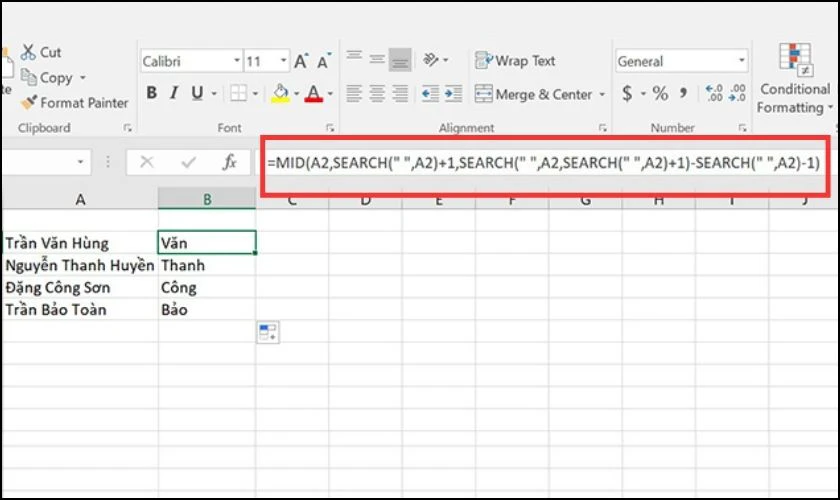840x500 pixels.
Task: Apply Percent Style format
Action: tap(660, 94)
